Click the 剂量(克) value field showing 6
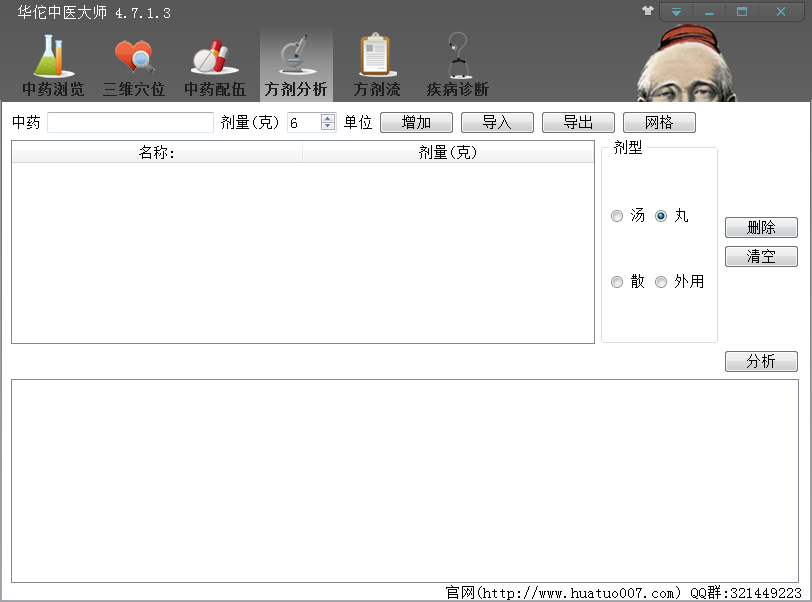Image resolution: width=812 pixels, height=602 pixels. [304, 122]
